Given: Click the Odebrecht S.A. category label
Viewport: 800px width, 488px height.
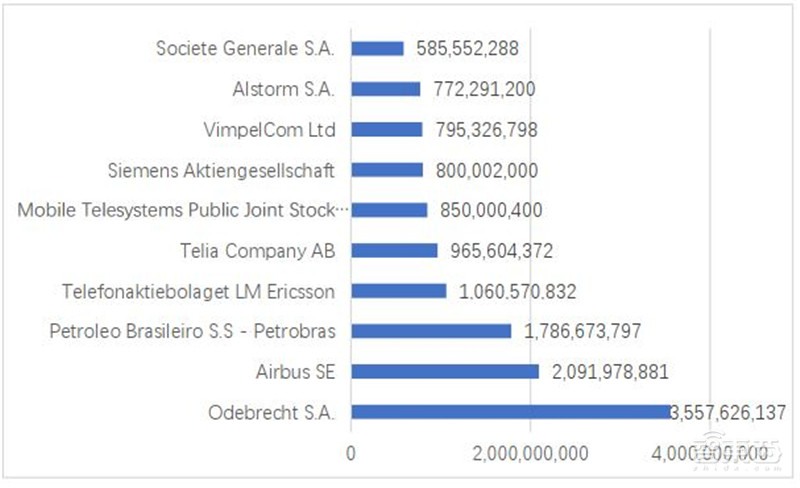Looking at the screenshot, I should coord(271,412).
